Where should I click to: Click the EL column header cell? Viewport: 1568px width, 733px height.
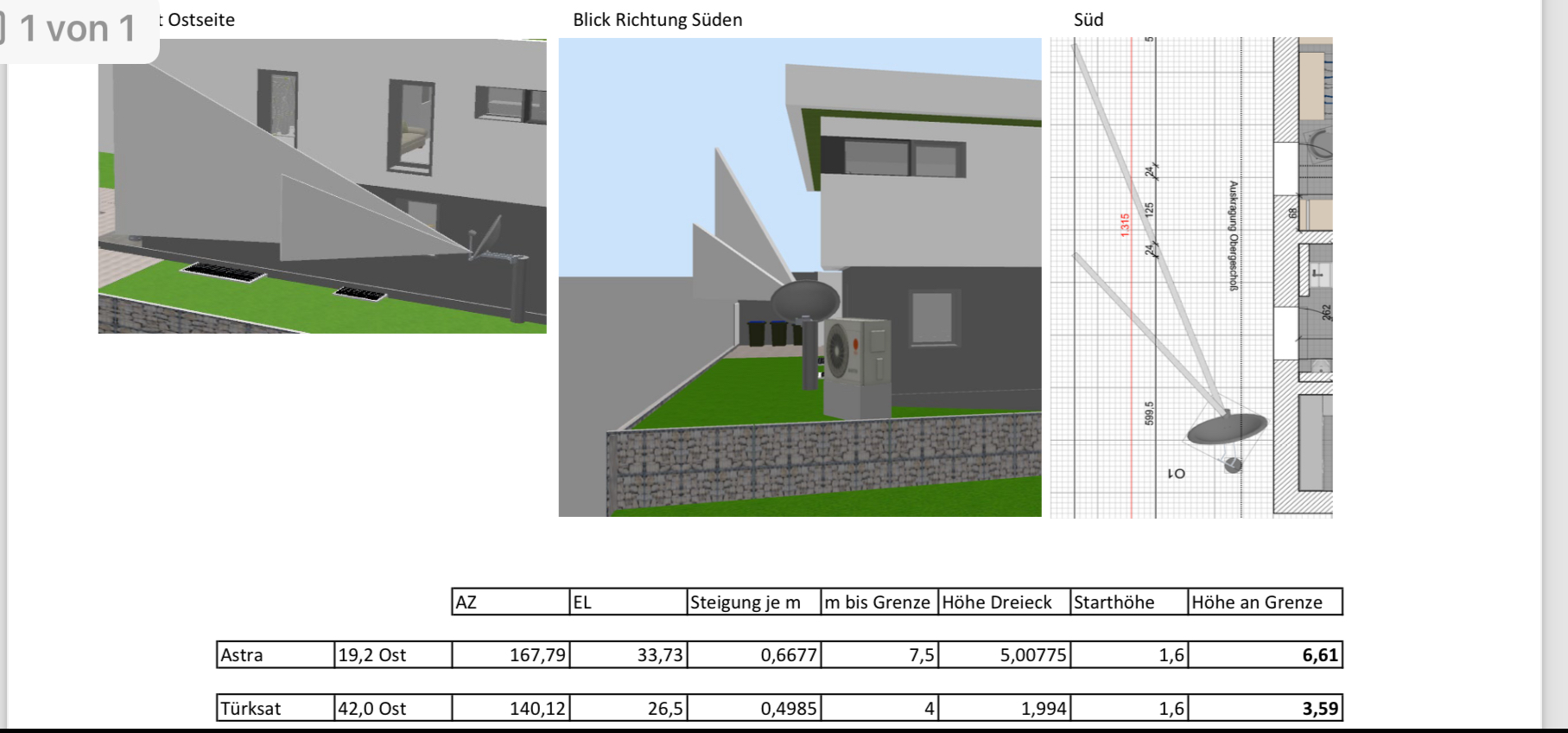627,602
